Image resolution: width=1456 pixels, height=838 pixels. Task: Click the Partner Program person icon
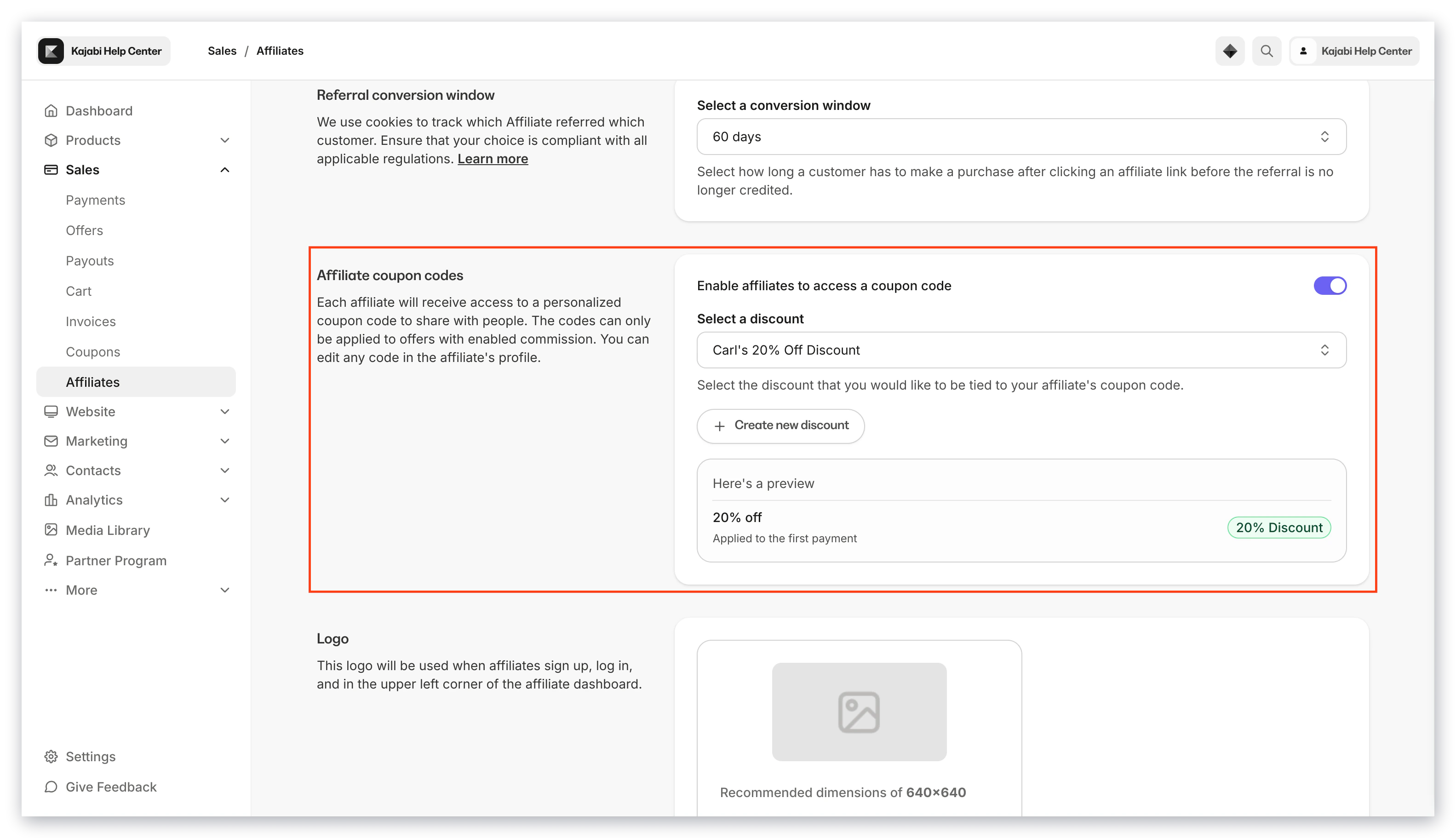coord(51,560)
